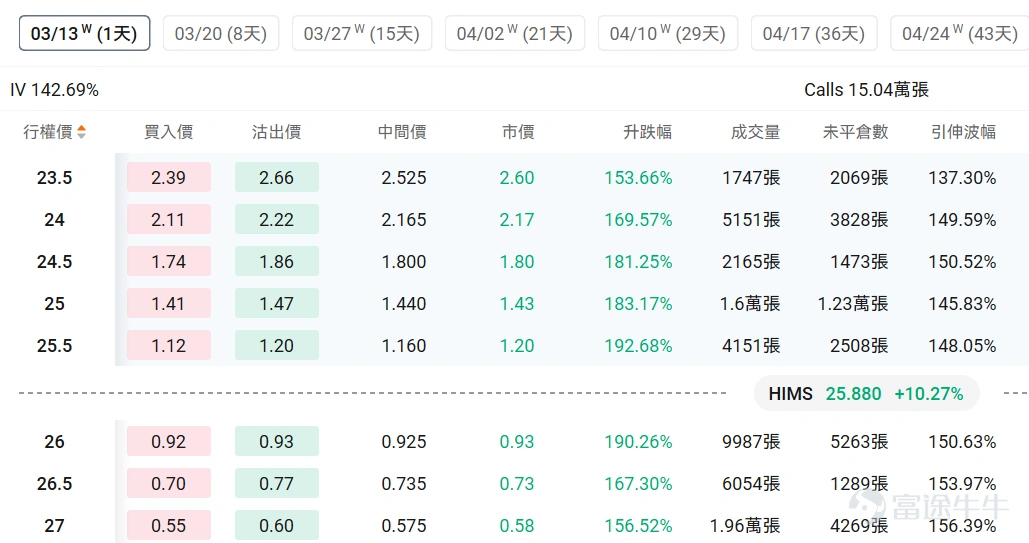Click the 買入價 column header

(x=169, y=132)
